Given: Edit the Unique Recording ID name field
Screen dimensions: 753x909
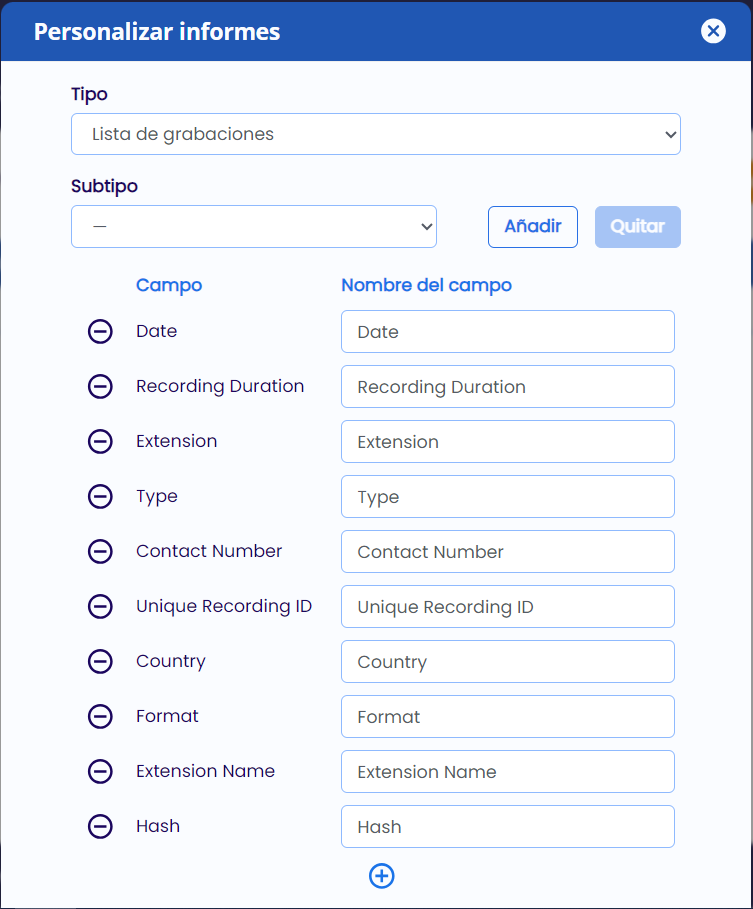Looking at the screenshot, I should [508, 606].
